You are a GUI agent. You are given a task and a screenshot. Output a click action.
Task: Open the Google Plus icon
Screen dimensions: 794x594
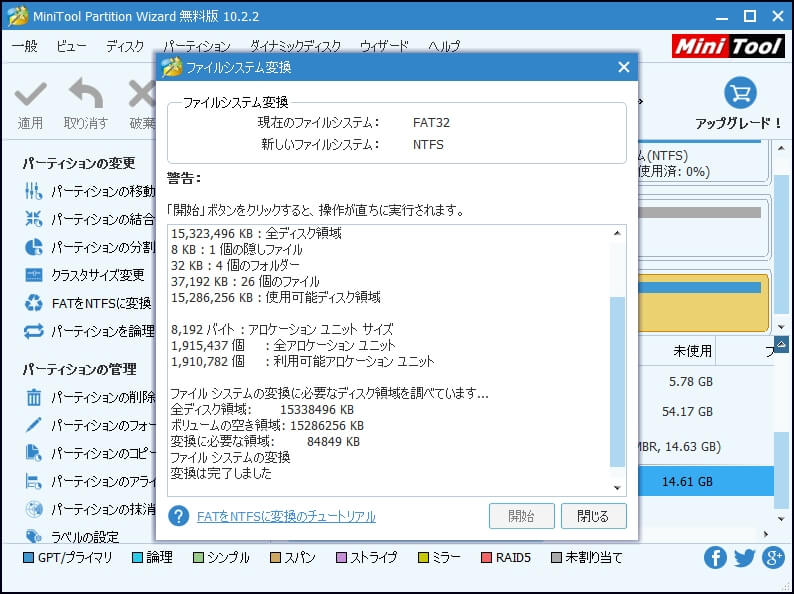(x=774, y=558)
